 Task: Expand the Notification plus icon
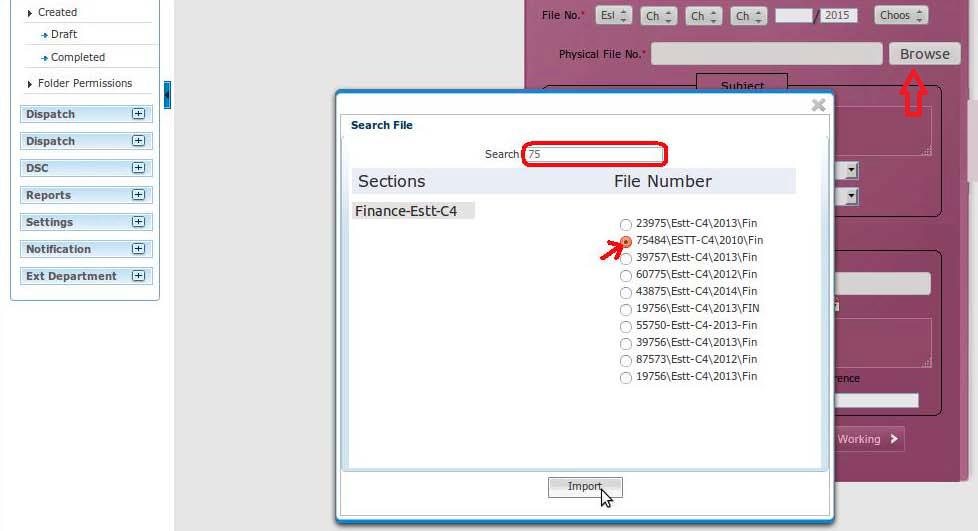click(x=138, y=249)
